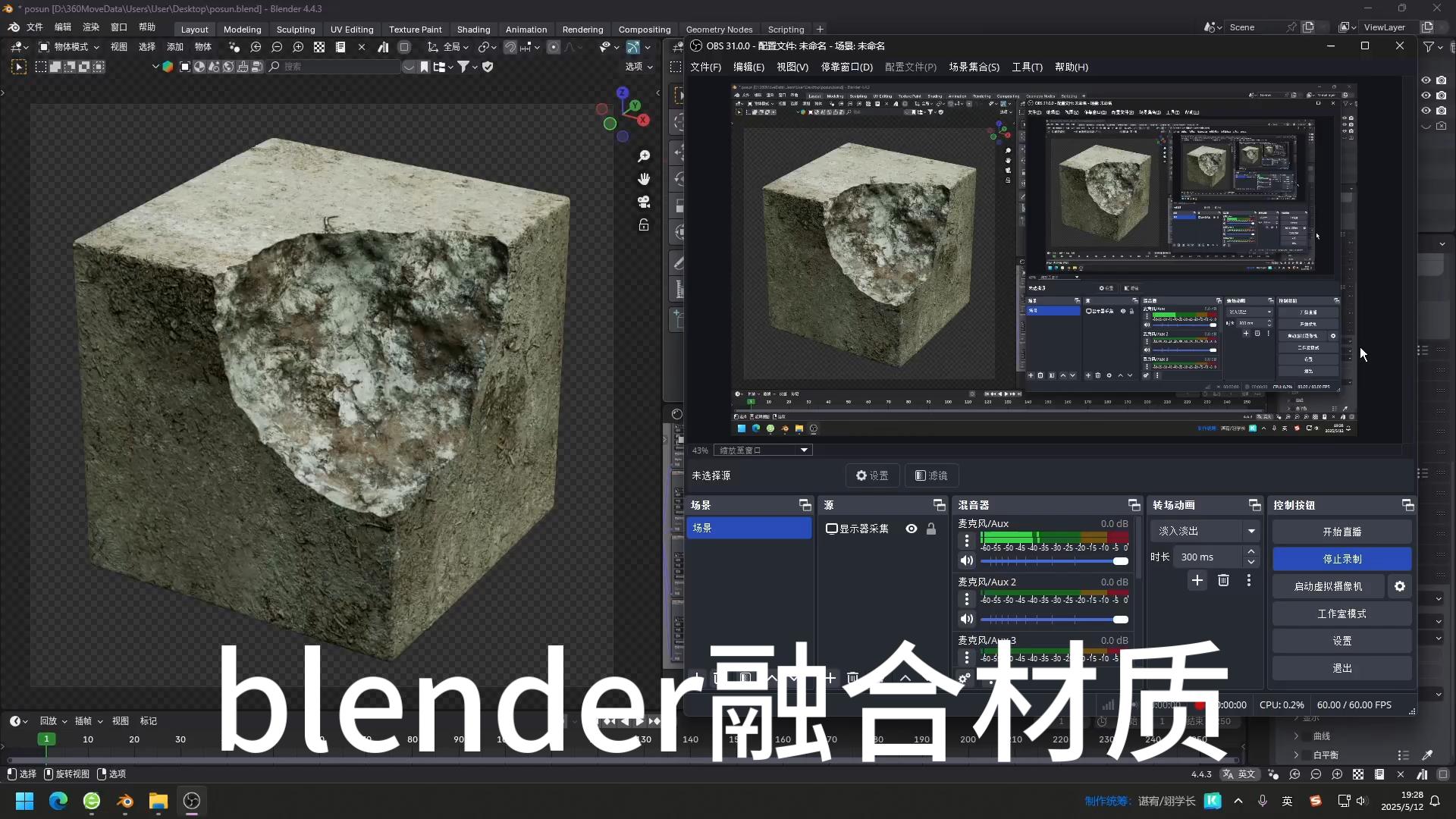Switch to the Shading workspace tab
The image size is (1456, 819).
click(473, 30)
